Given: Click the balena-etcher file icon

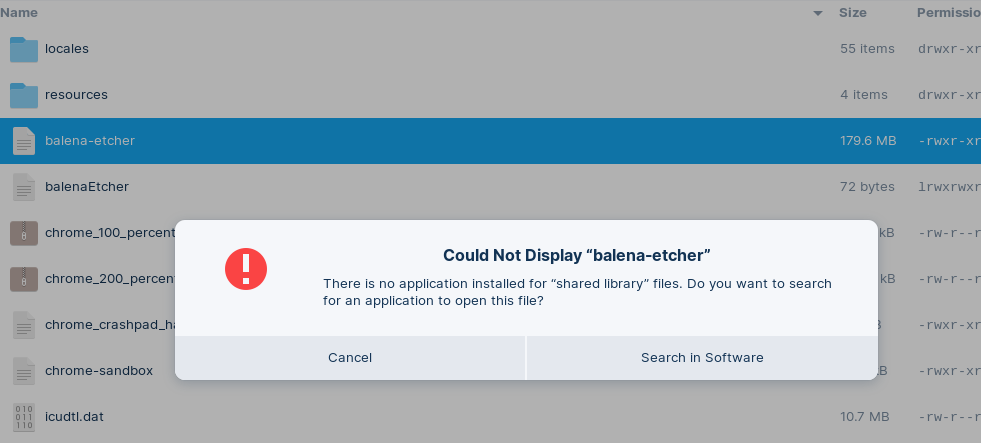Looking at the screenshot, I should click(24, 141).
